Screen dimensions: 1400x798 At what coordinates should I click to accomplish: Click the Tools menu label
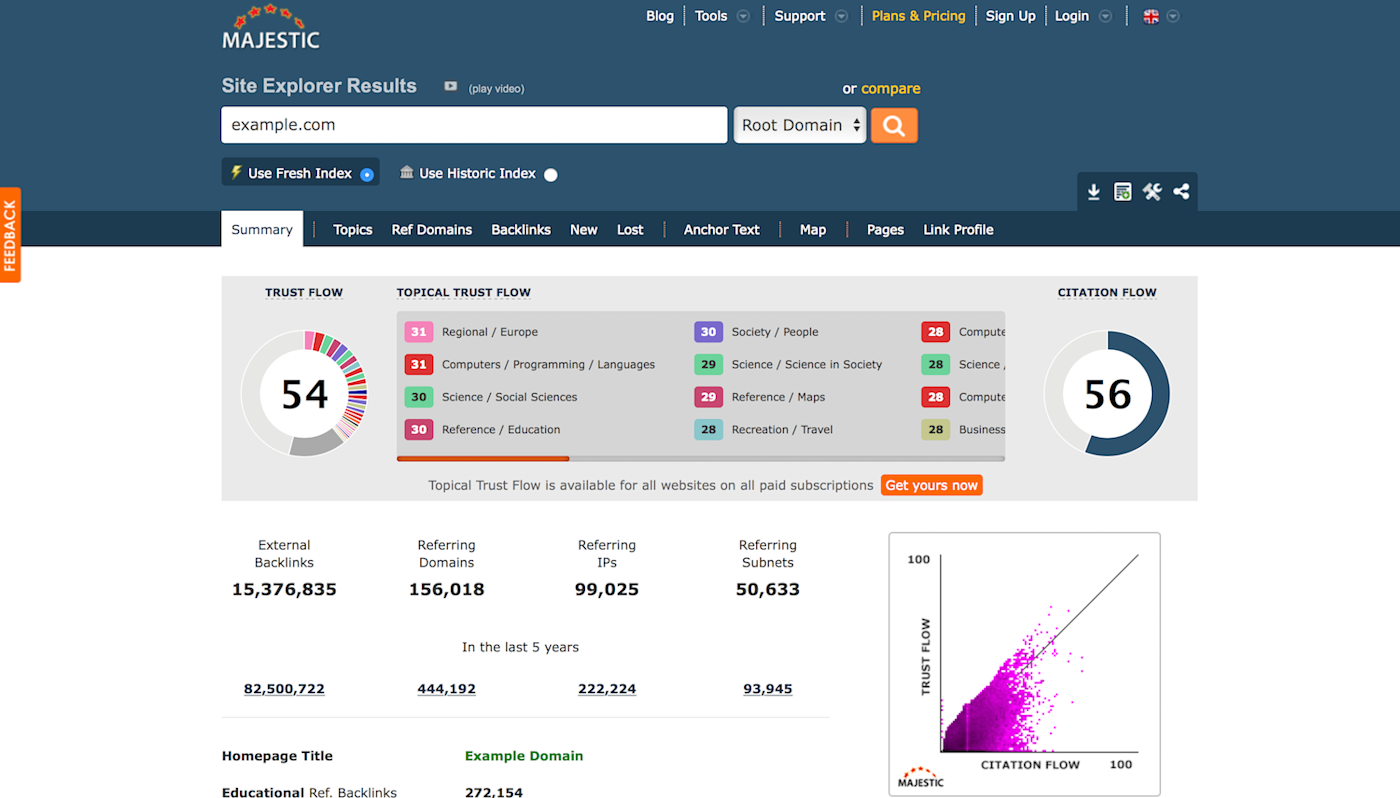point(711,16)
